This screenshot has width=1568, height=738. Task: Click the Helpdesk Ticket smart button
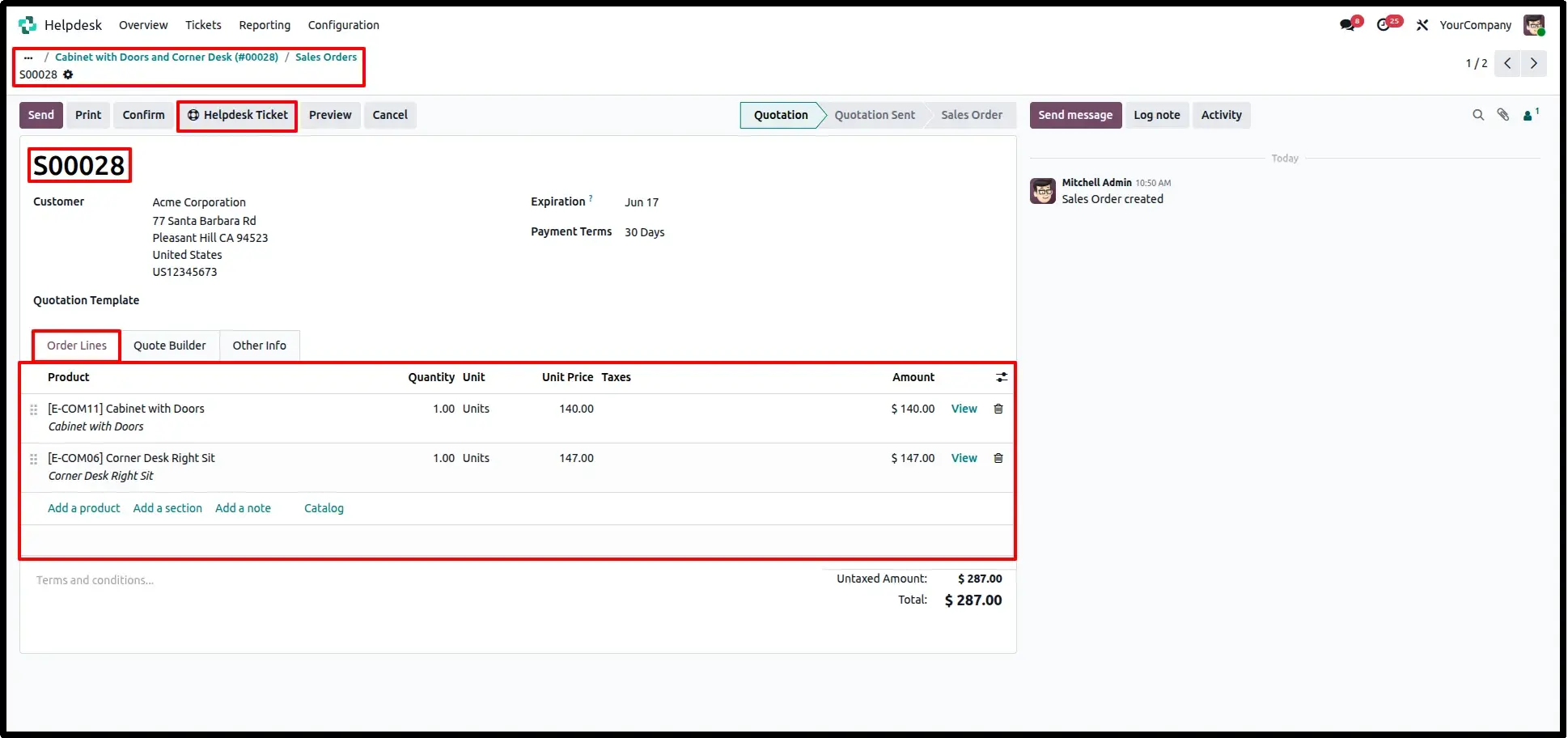[238, 115]
